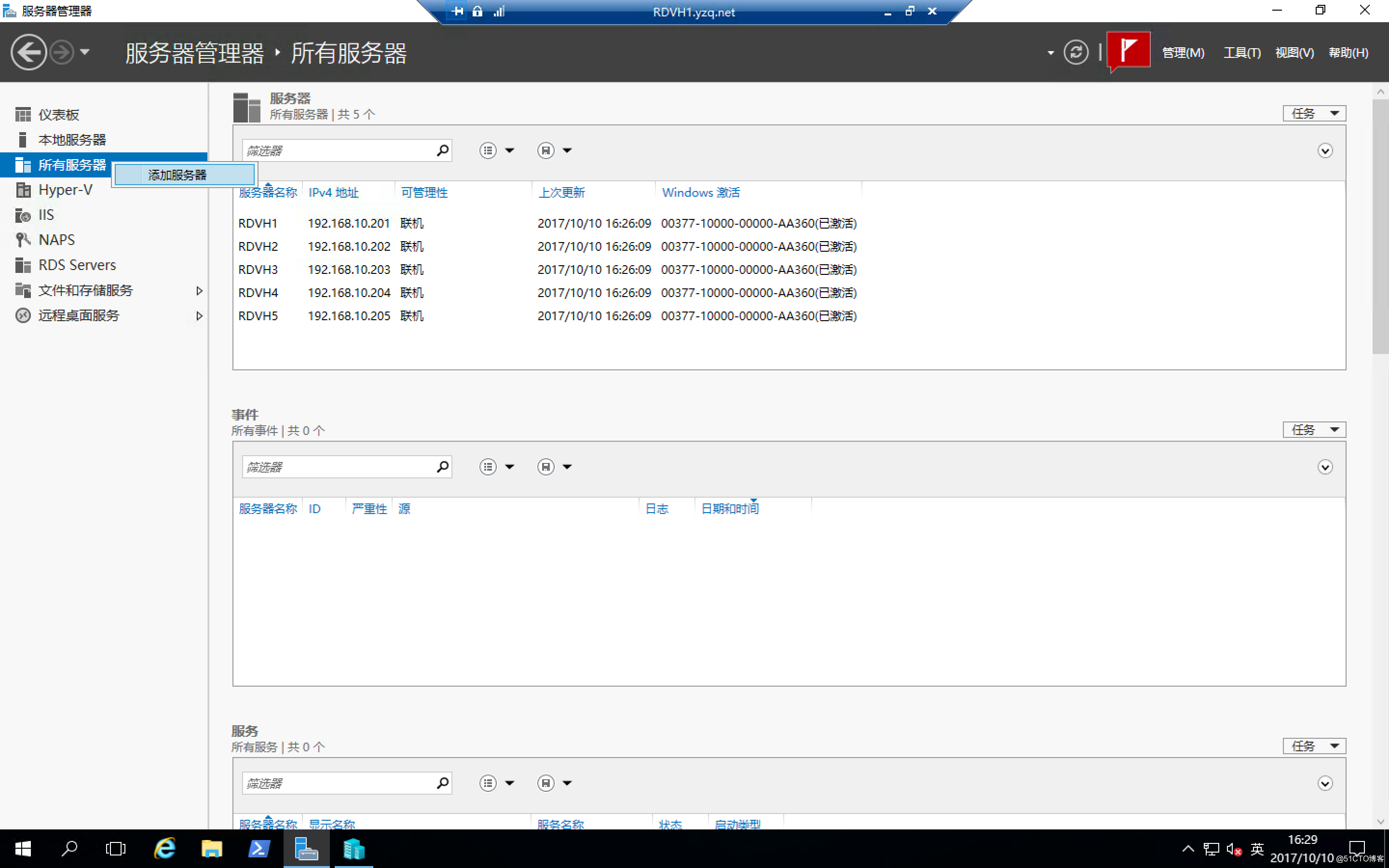Screen dimensions: 1389x868
Task: Open the 工具(T) menu
Action: pos(1242,53)
